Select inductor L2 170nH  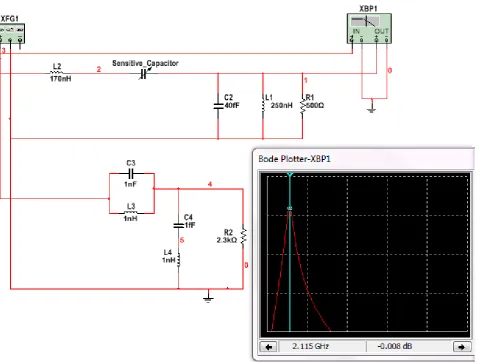click(x=57, y=73)
